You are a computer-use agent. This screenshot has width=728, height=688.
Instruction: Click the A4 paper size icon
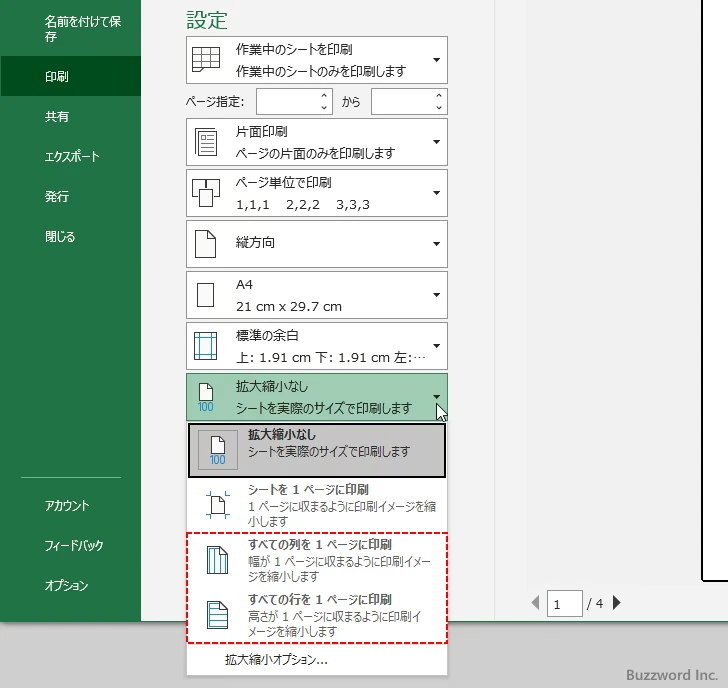point(205,295)
